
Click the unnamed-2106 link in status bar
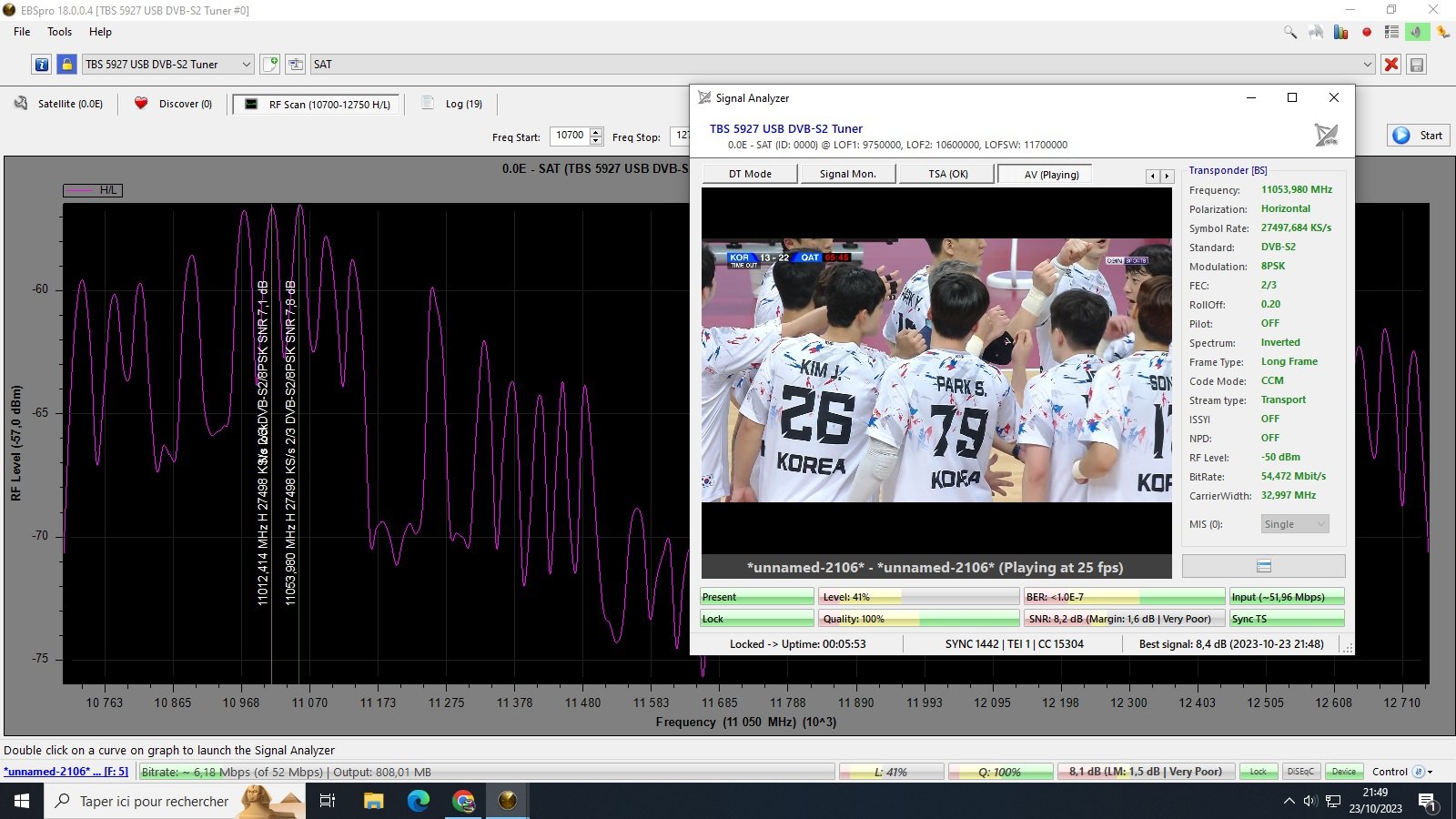pyautogui.click(x=66, y=772)
